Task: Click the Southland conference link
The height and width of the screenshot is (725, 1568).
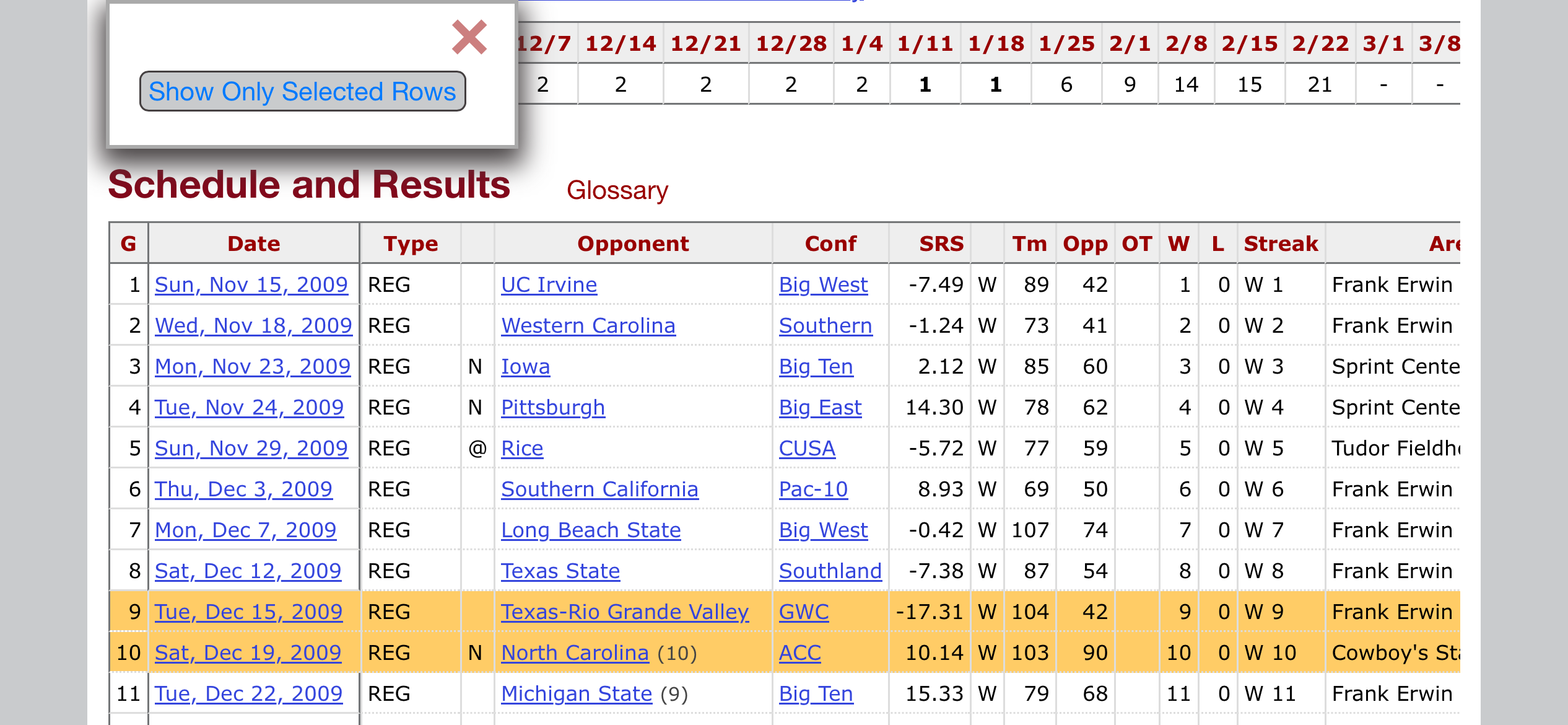Action: [x=829, y=571]
